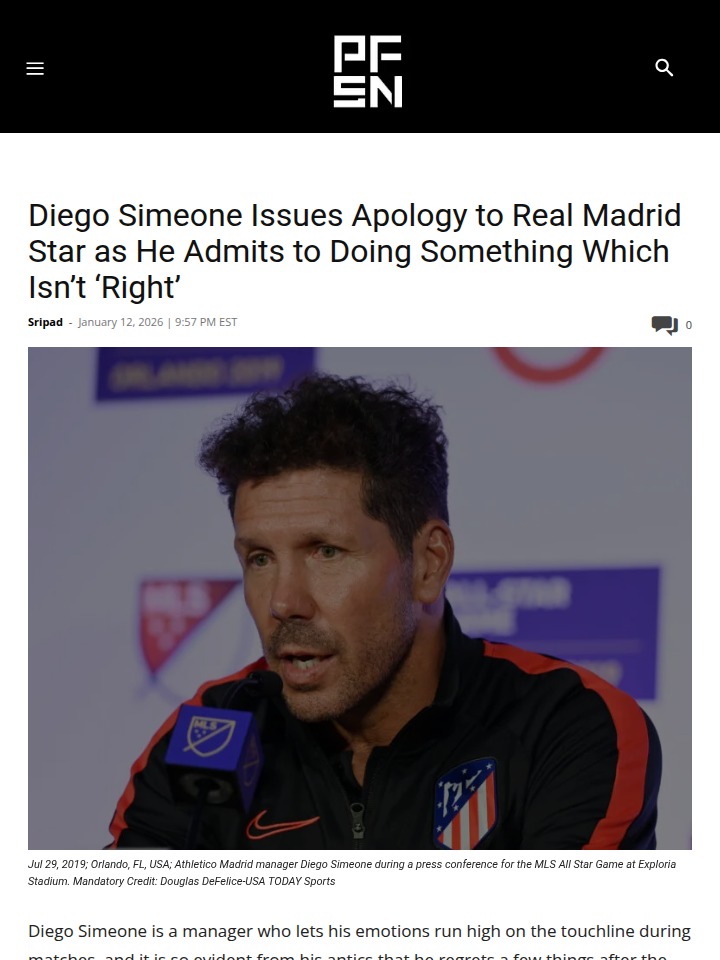Open the featured Diego Simeone photo

[x=360, y=598]
